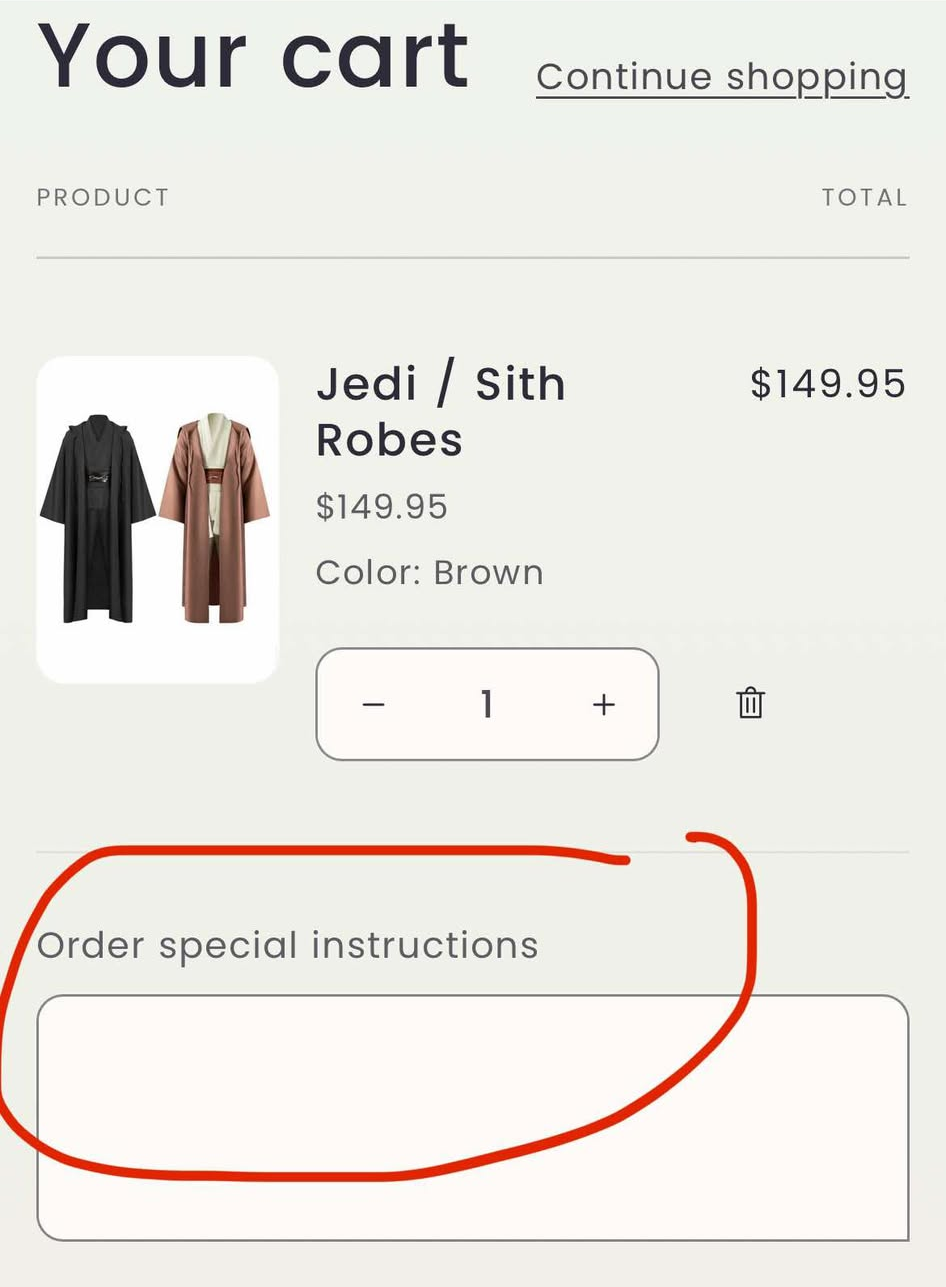Click the Color: Brown variant label
The image size is (946, 1287).
[x=429, y=571]
